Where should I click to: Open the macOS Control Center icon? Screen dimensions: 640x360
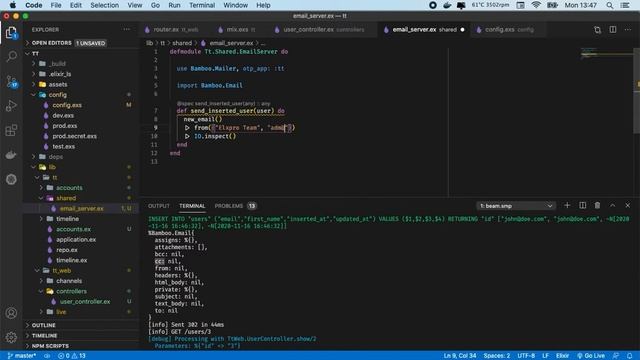(625, 5)
